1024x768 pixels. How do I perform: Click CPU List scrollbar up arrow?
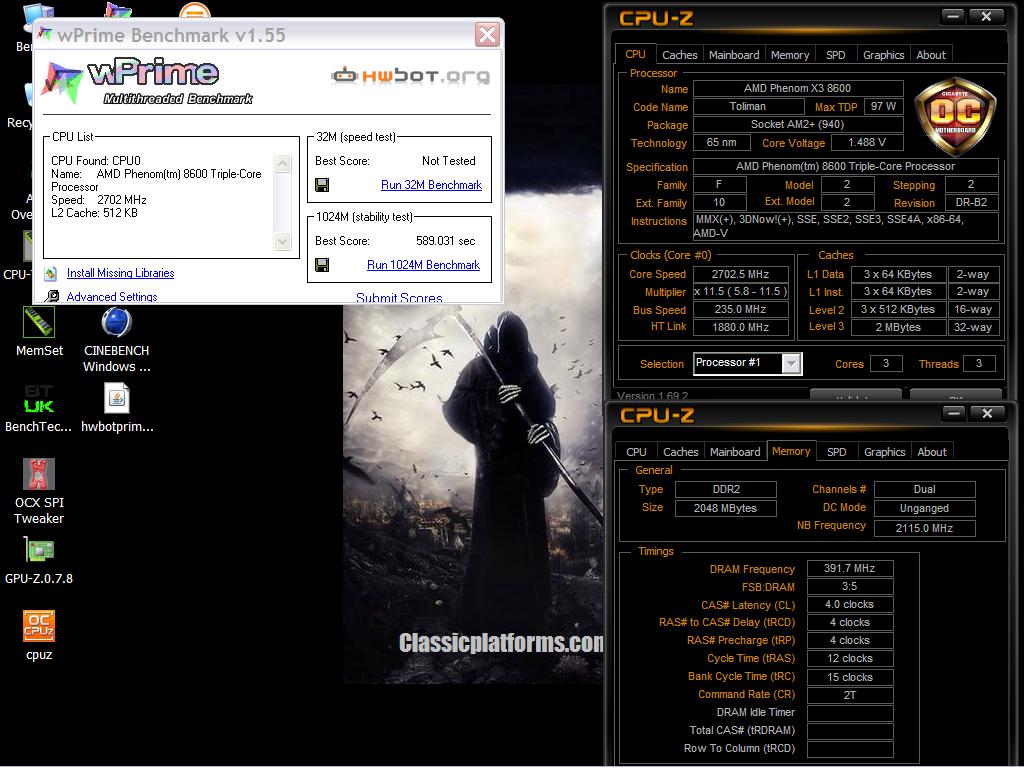283,163
